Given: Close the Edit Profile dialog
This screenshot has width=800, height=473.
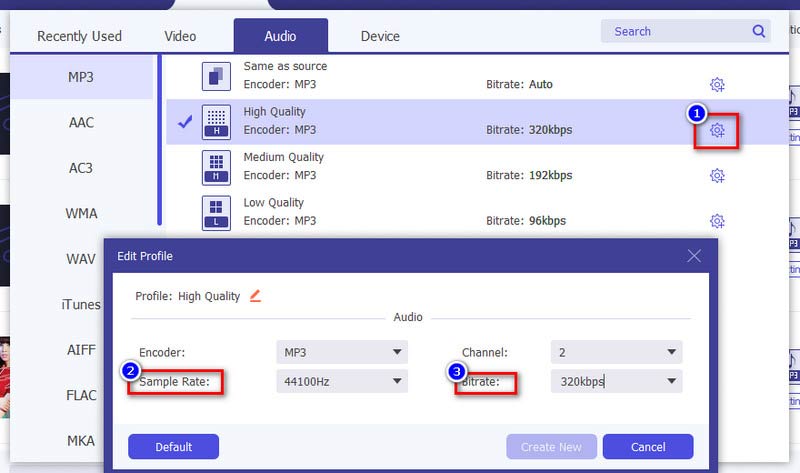Looking at the screenshot, I should coord(694,256).
